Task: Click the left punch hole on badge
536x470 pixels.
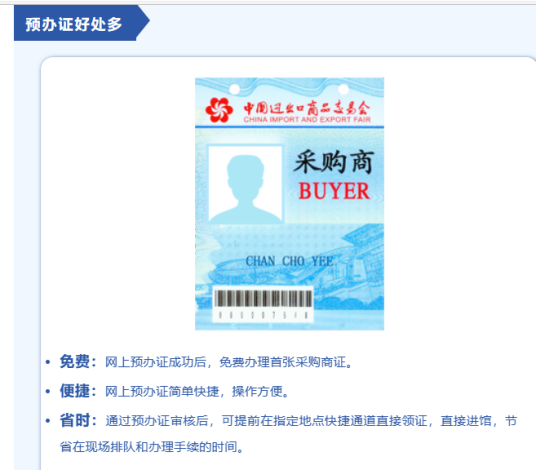Action: coord(234,90)
